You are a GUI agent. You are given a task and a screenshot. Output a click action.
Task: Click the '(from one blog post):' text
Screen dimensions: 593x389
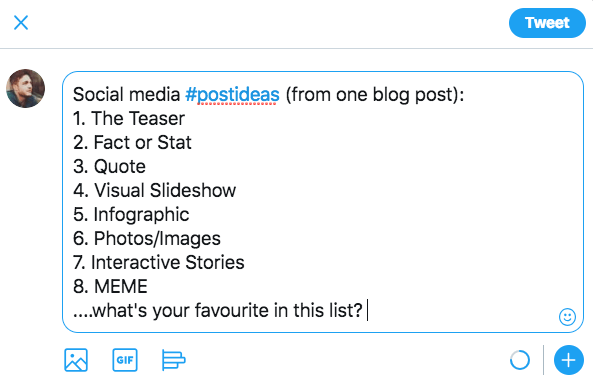[x=374, y=95]
